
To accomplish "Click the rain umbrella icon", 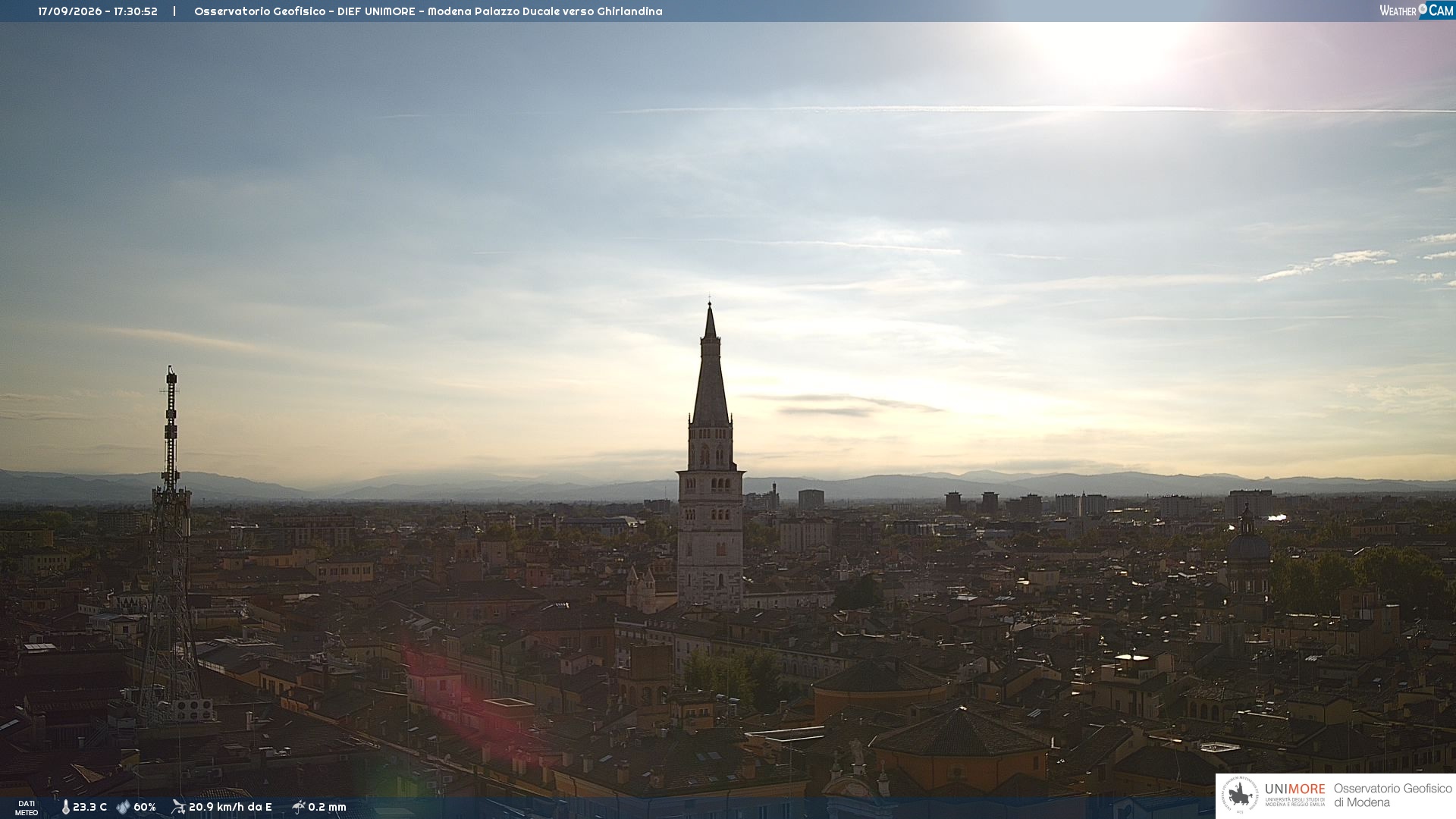I will [298, 807].
